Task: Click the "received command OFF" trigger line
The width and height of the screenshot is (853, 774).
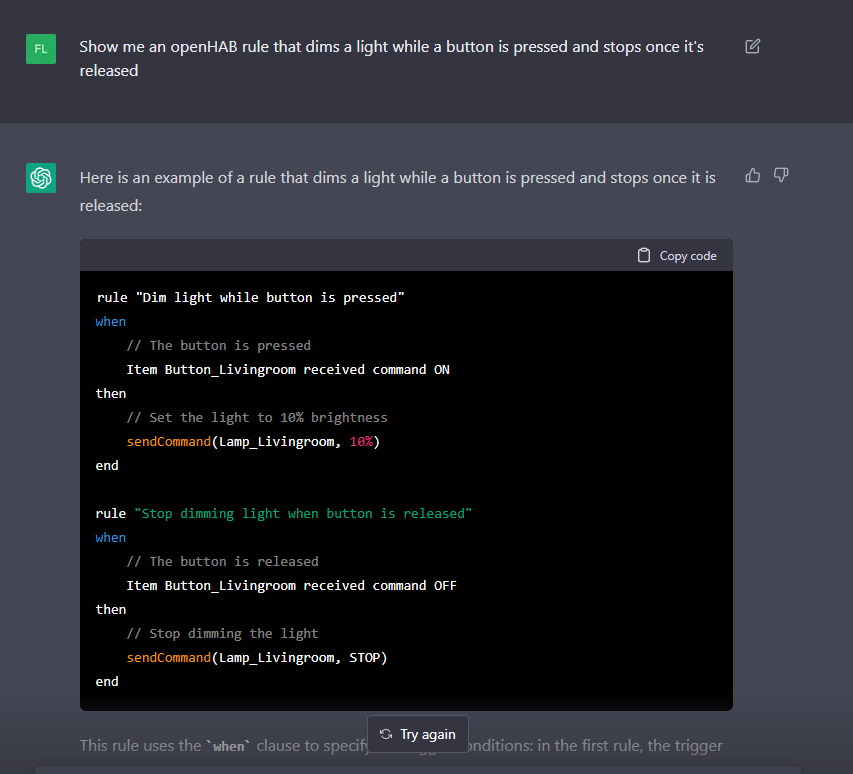Action: point(291,585)
